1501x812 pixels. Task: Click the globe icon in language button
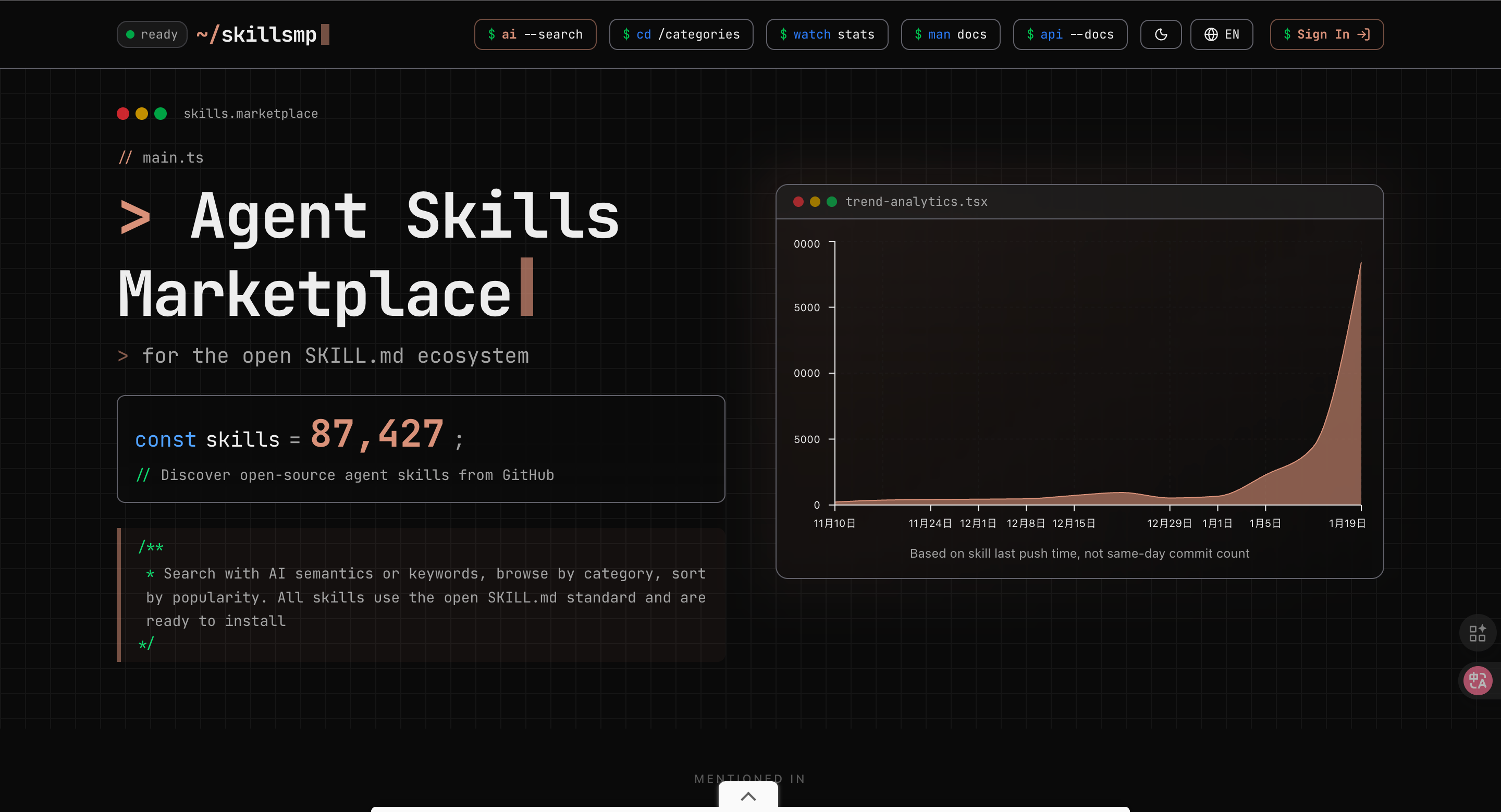coord(1211,34)
